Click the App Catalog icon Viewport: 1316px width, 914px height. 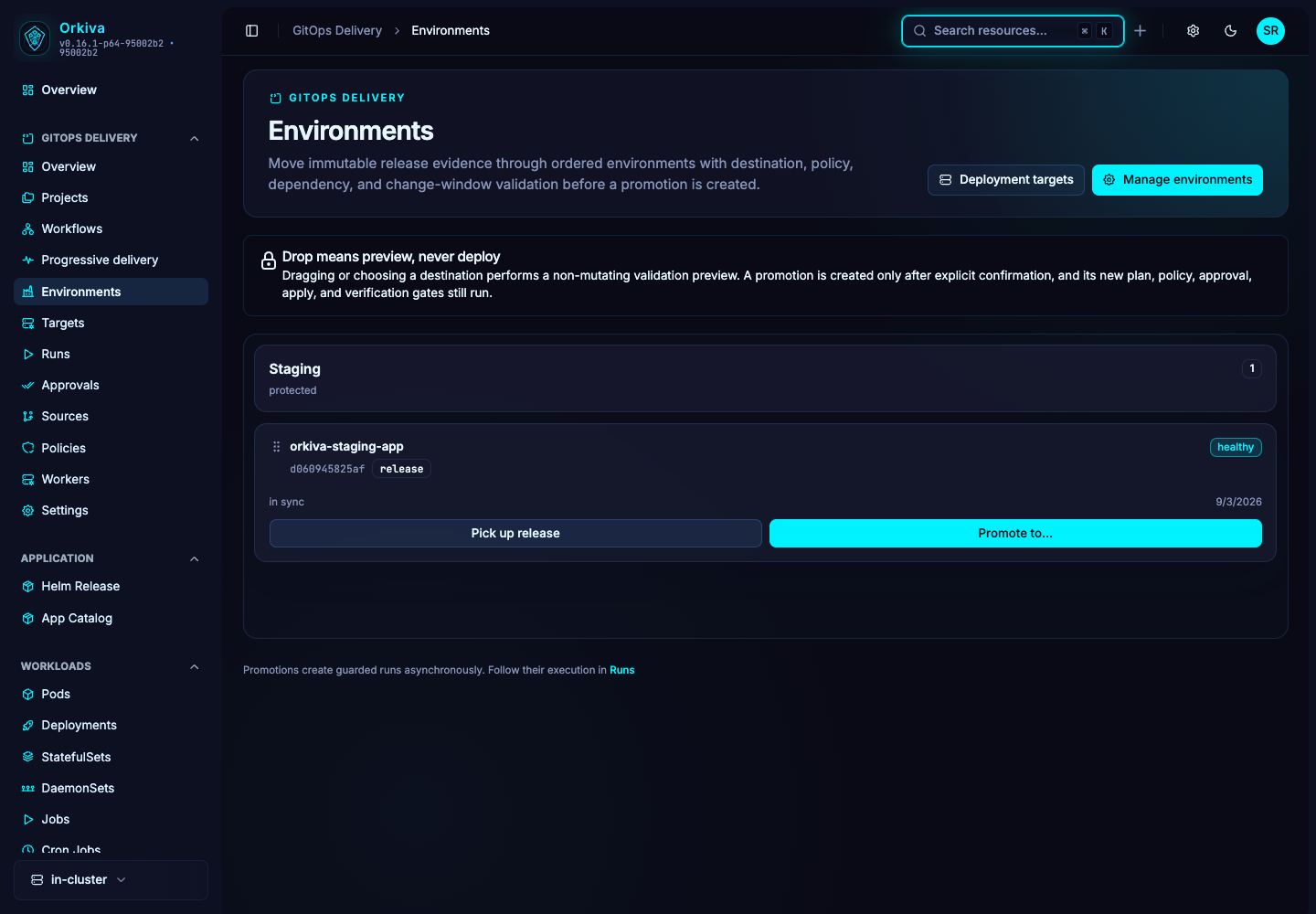coord(28,618)
